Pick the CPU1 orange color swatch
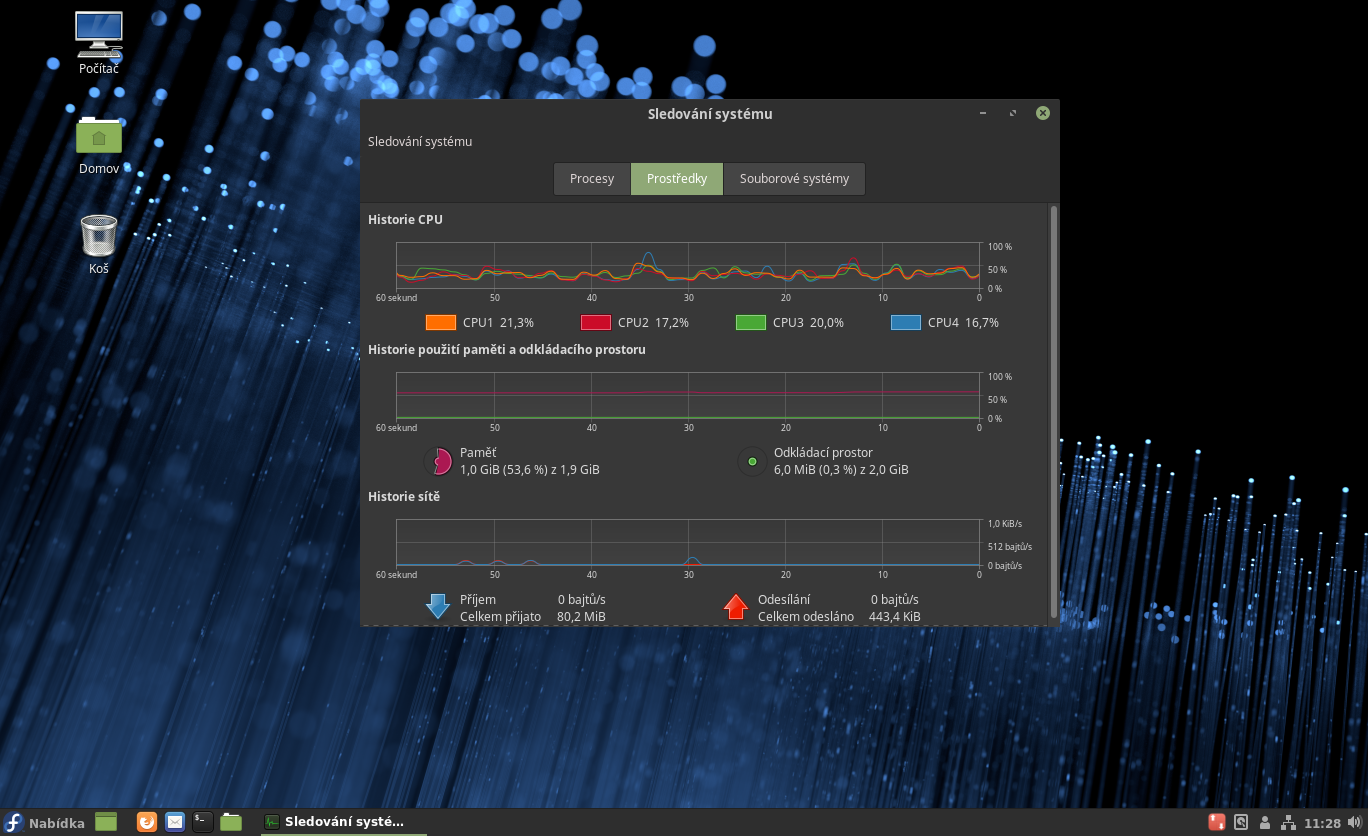The width and height of the screenshot is (1368, 836). point(441,323)
